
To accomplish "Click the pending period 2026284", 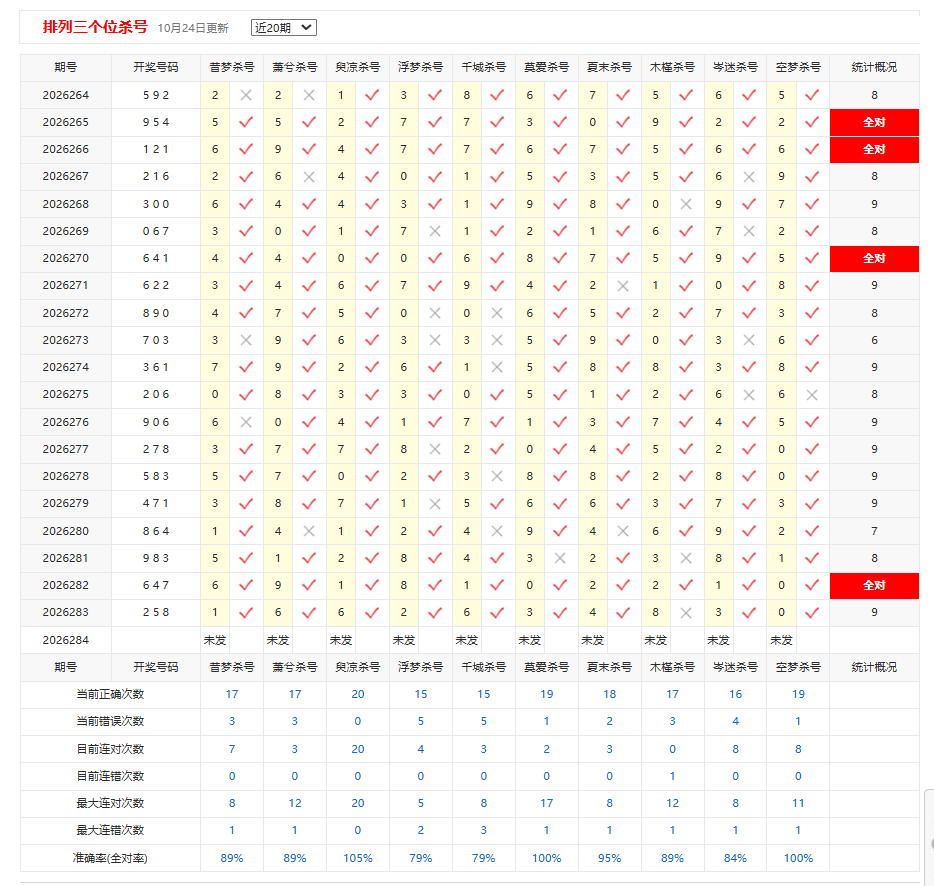I will pyautogui.click(x=66, y=640).
